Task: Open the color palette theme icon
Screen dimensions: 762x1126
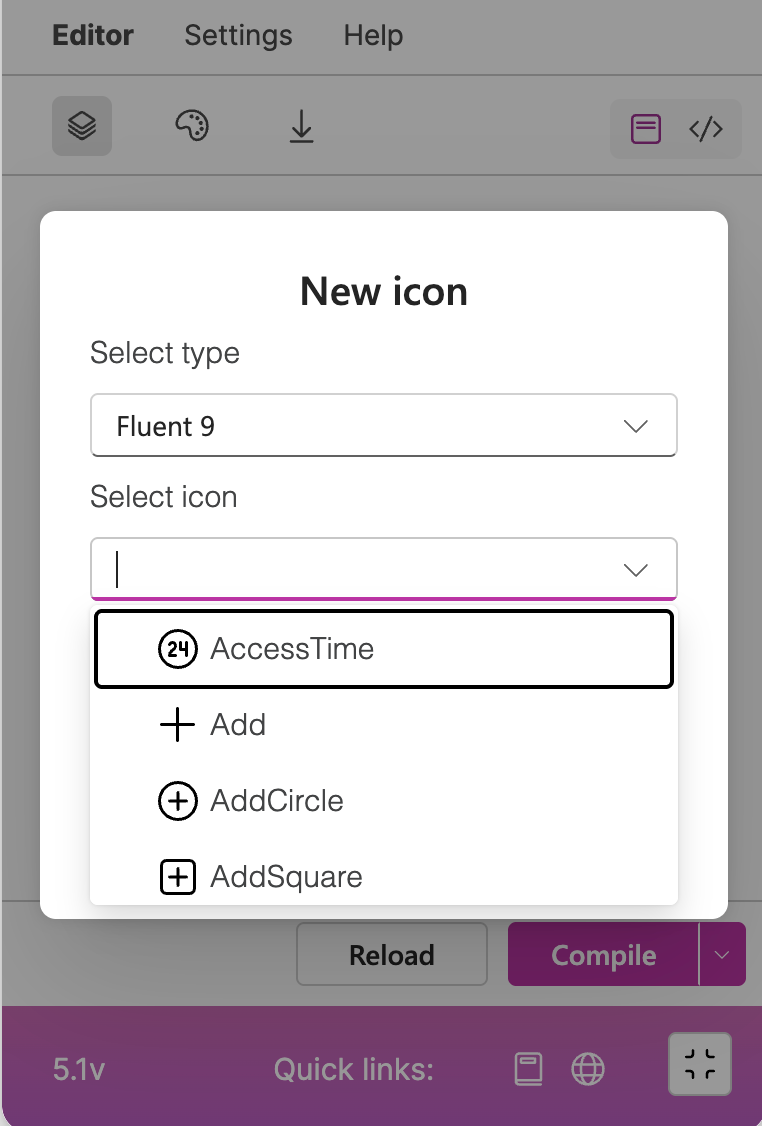Action: (x=192, y=126)
